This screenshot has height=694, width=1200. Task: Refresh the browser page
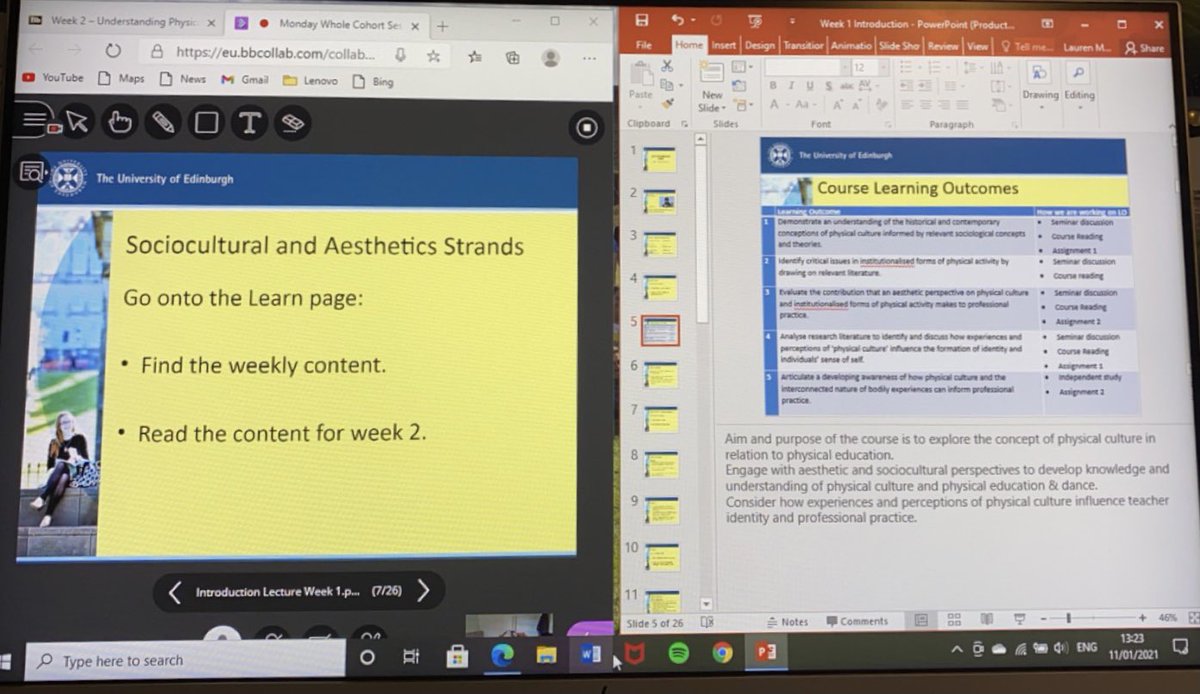pos(113,51)
